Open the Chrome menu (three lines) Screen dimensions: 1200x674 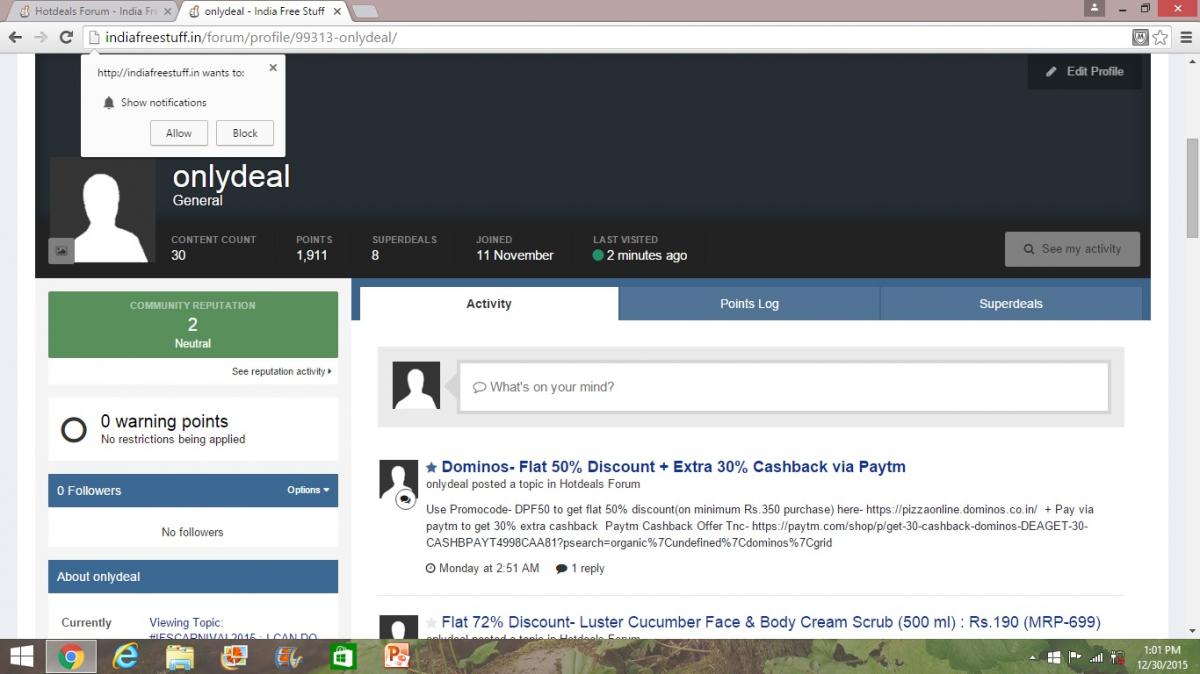tap(1184, 37)
